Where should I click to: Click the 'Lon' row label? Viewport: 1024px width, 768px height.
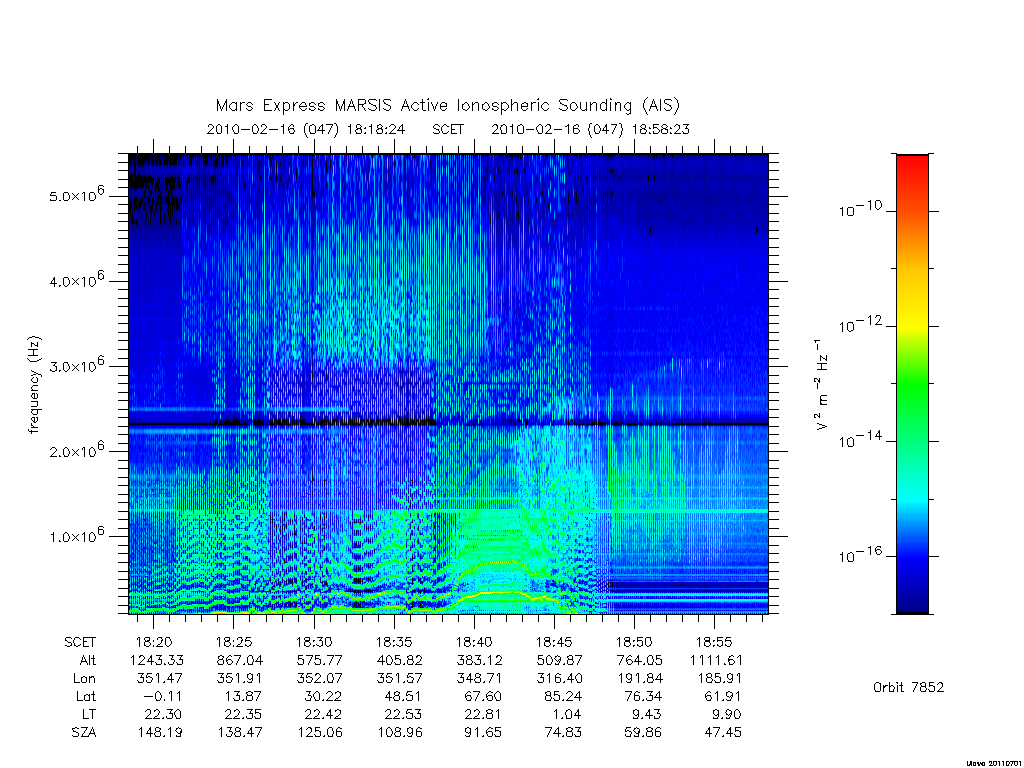point(84,679)
